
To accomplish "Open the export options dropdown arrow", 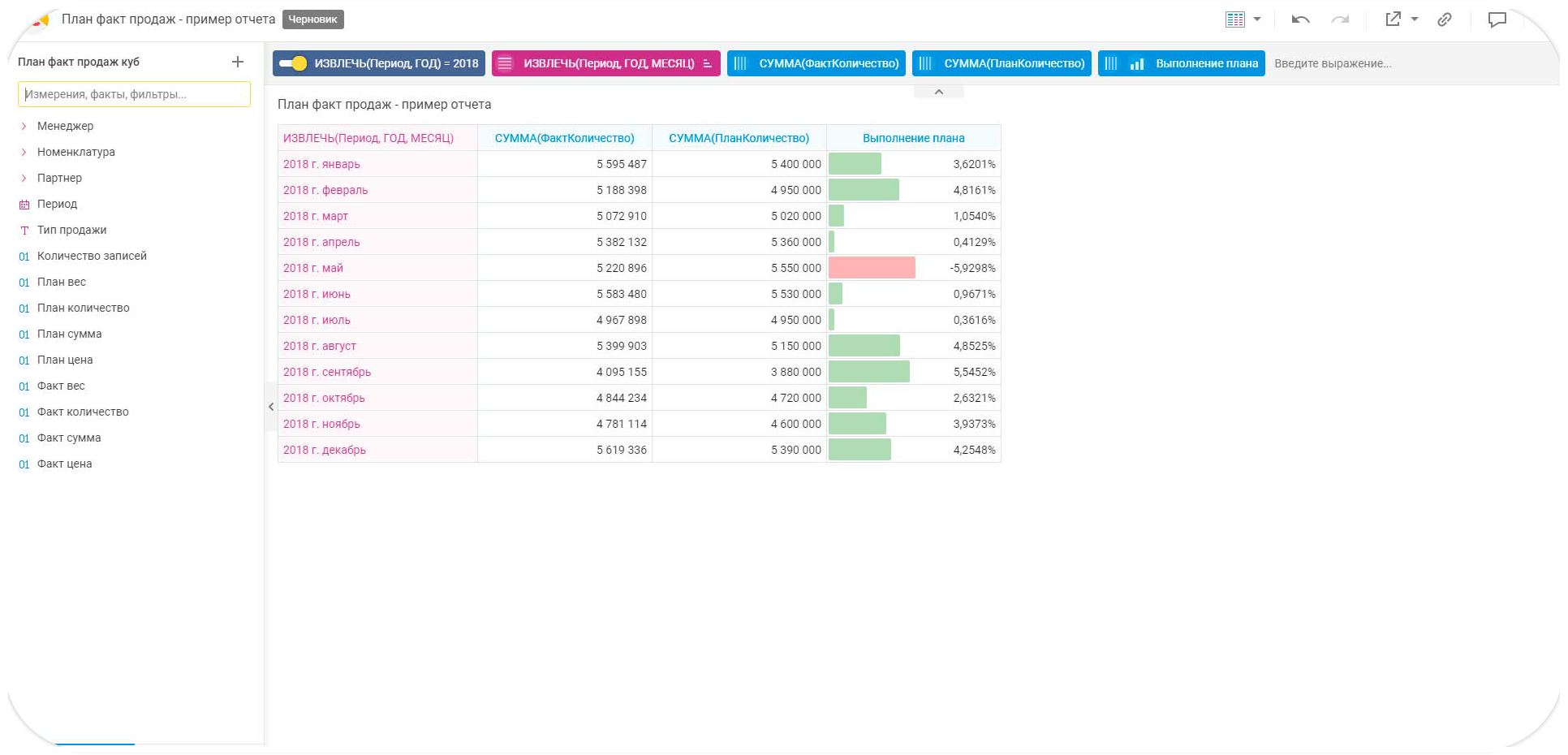I will 1415,19.
